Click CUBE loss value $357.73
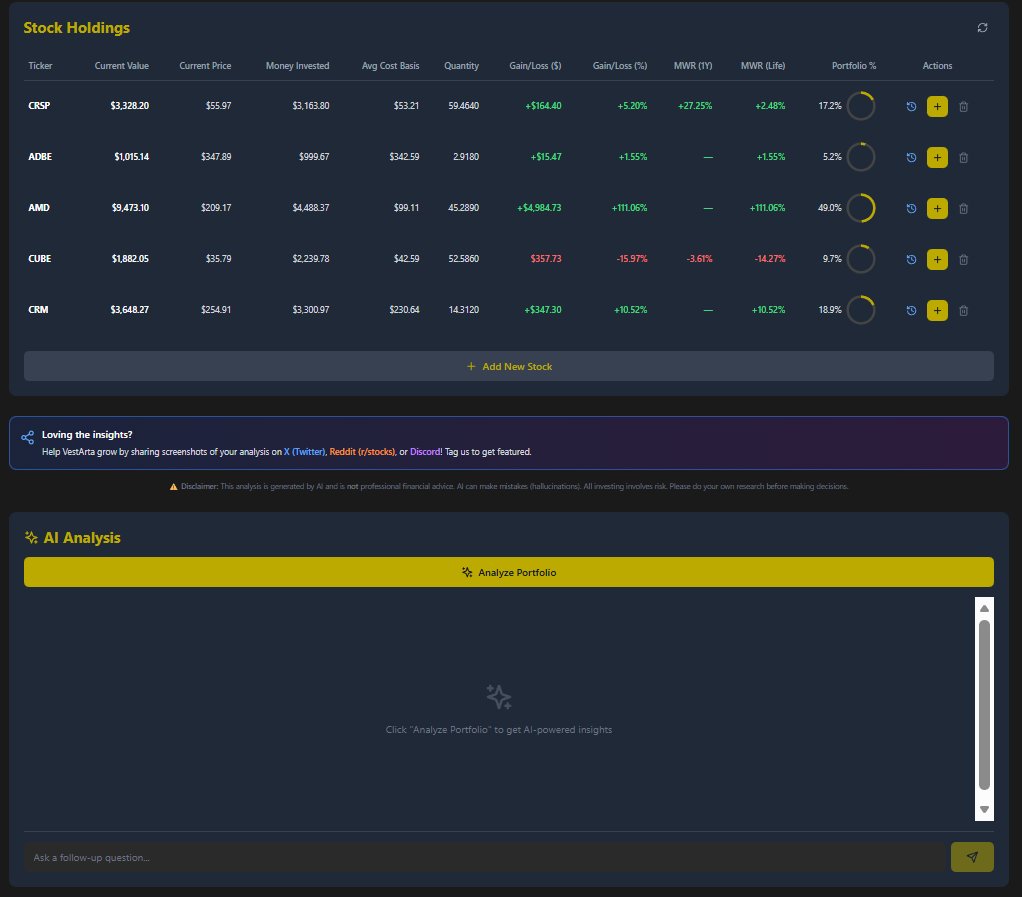 [x=546, y=258]
